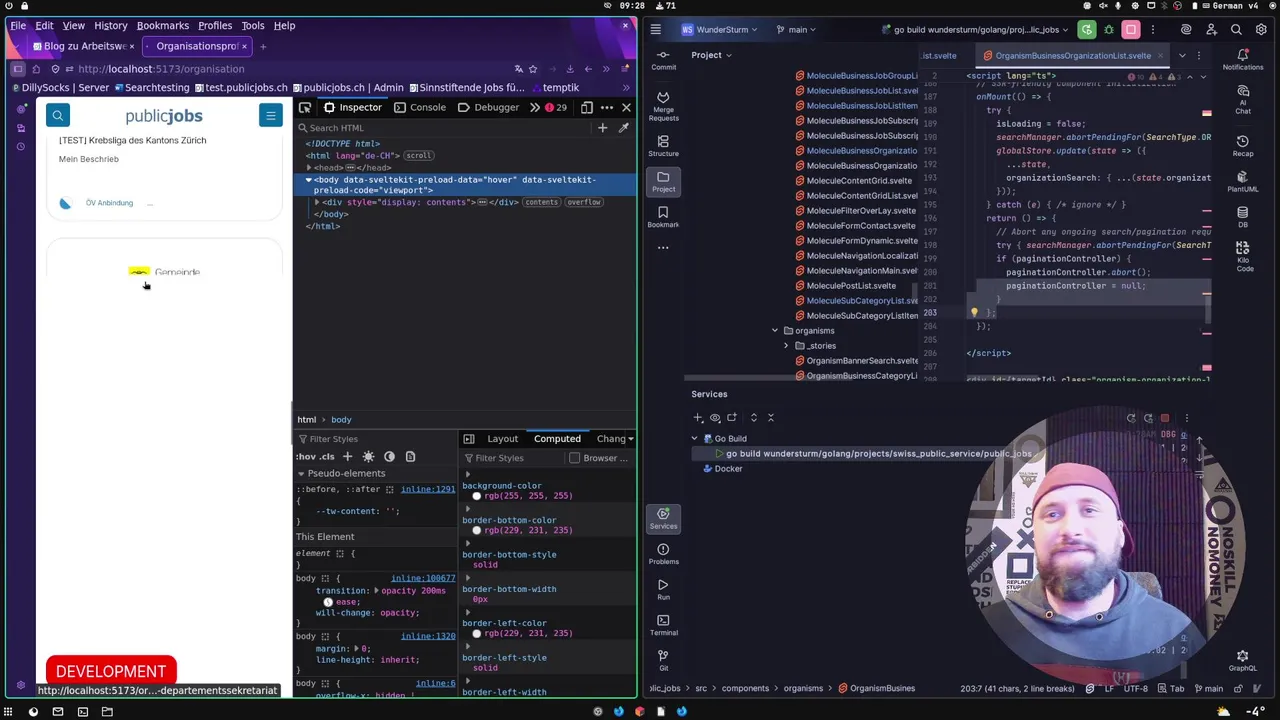Expand the head element in HTML tree
This screenshot has width=1280, height=720.
click(x=309, y=168)
